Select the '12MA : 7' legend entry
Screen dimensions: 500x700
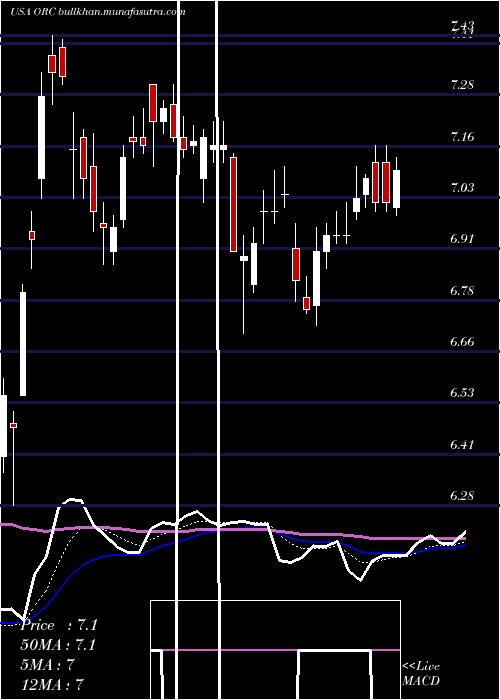(x=53, y=685)
